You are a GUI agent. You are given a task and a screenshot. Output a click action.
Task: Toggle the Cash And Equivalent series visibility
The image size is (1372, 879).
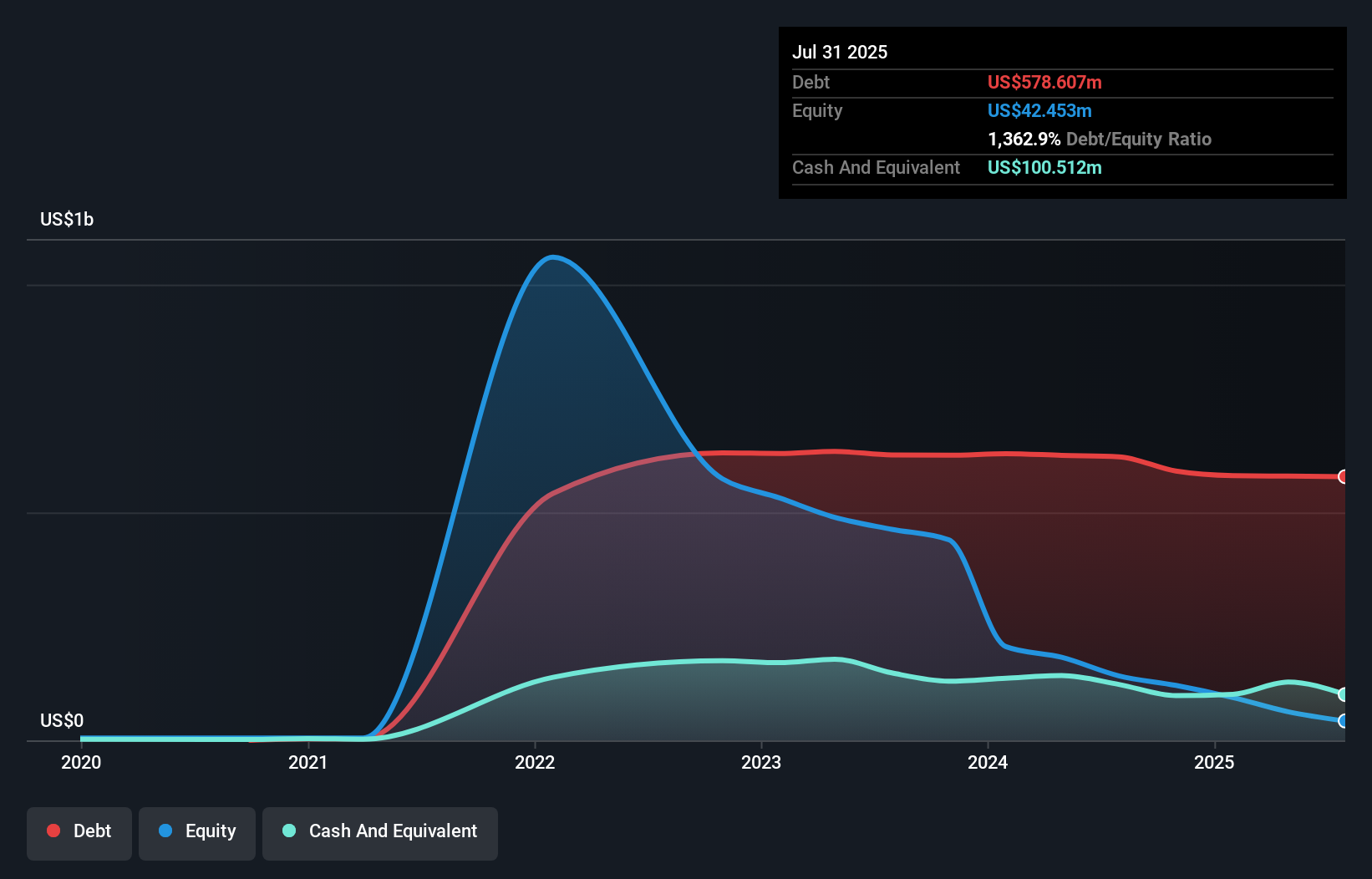(x=380, y=831)
